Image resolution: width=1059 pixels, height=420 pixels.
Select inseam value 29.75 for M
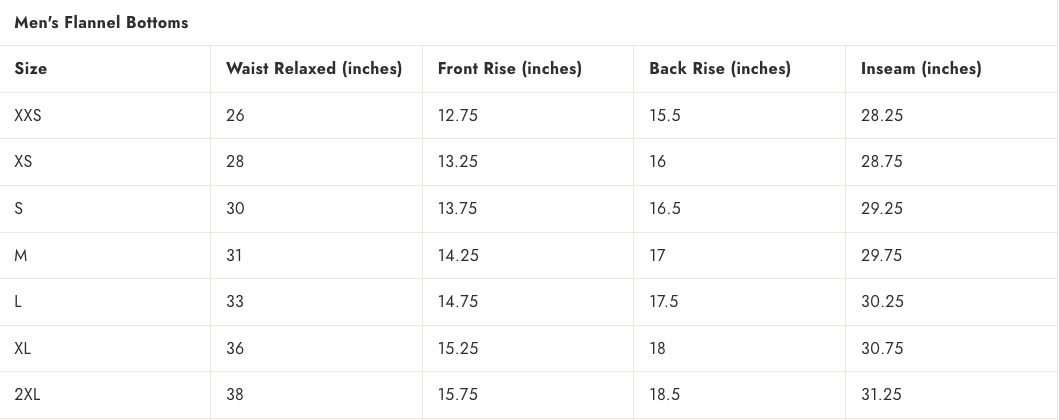click(882, 255)
